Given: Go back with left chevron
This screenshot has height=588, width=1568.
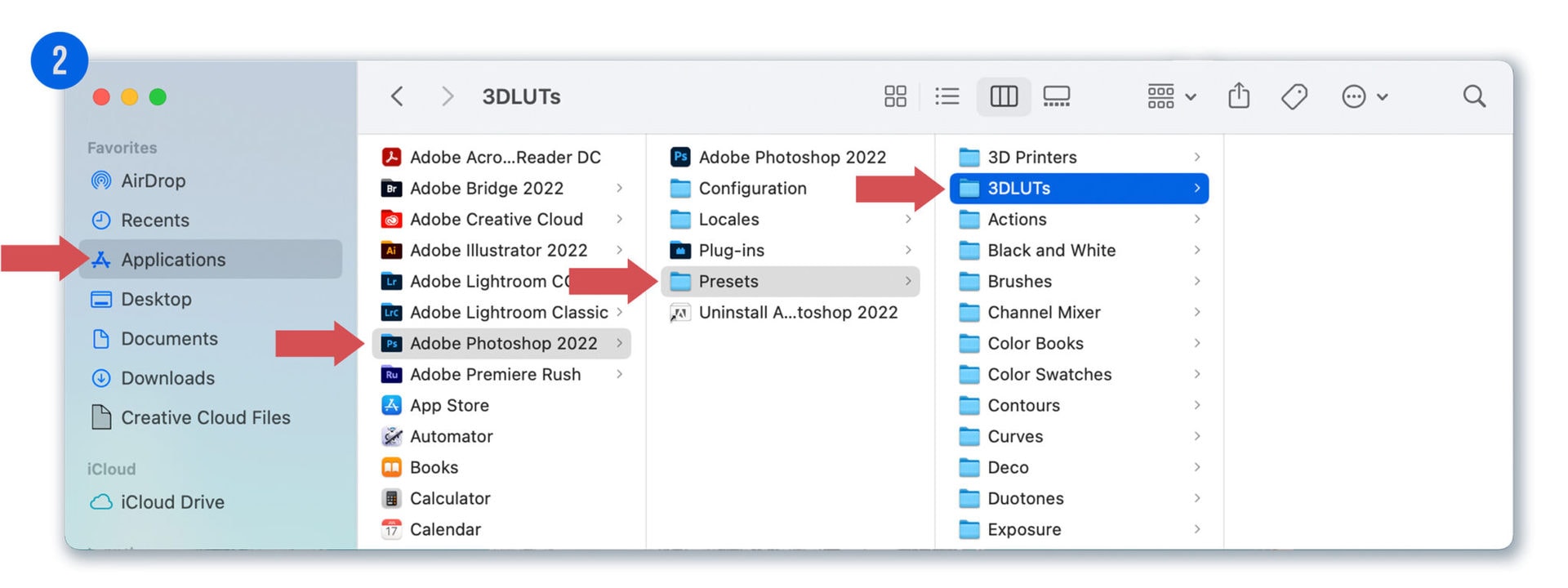Looking at the screenshot, I should point(398,96).
